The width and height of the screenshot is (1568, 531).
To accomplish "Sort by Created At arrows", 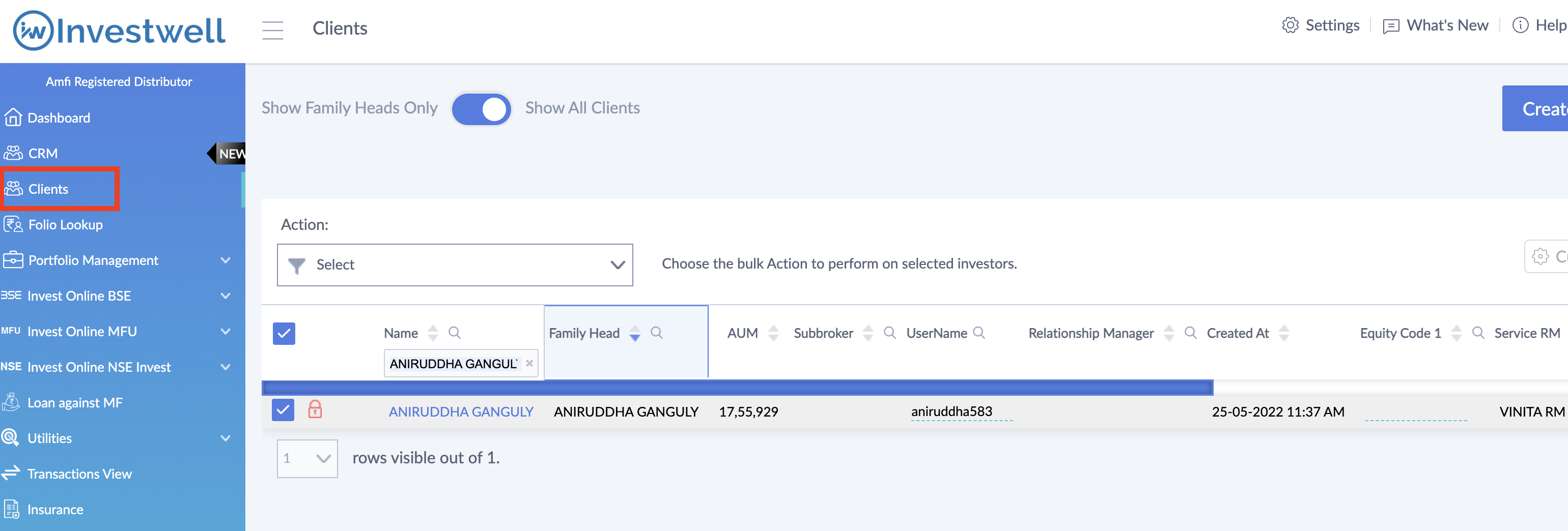I will tap(1284, 333).
